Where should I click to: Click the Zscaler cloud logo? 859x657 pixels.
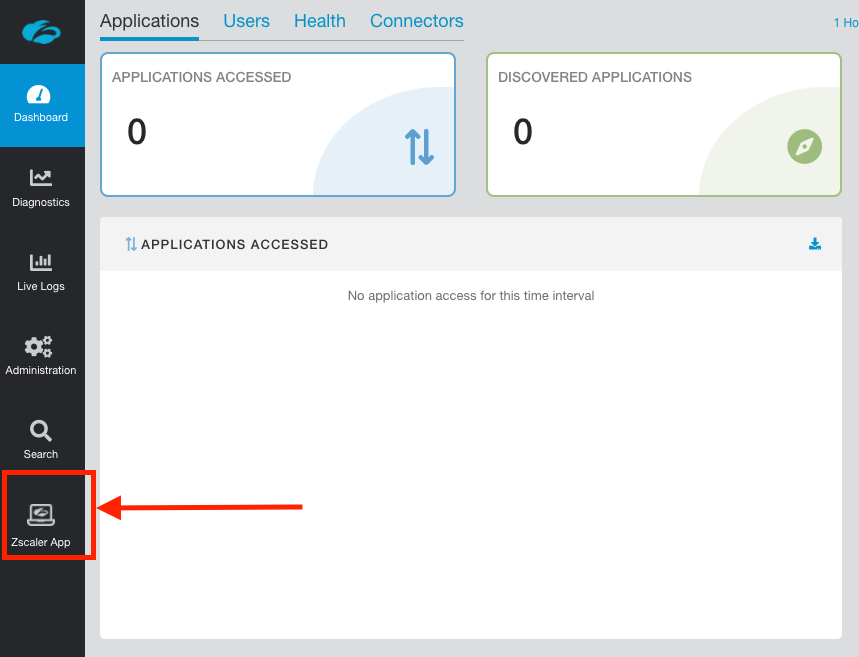42,32
